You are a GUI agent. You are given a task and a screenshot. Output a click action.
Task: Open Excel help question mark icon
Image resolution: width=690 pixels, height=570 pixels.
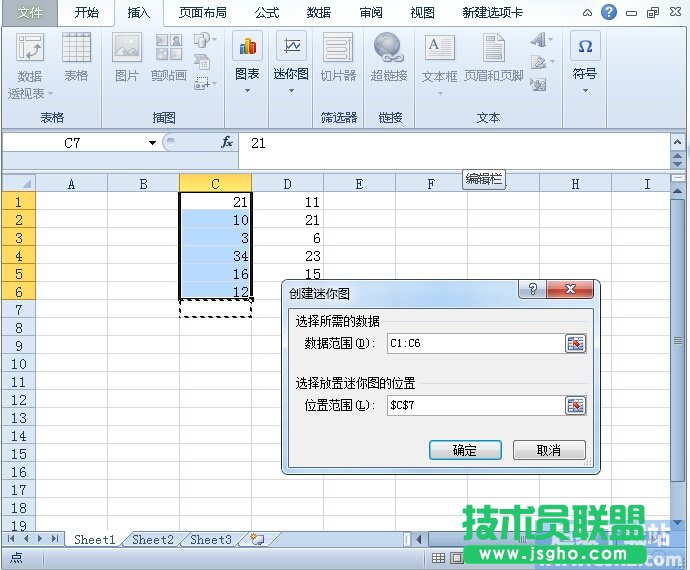click(609, 13)
